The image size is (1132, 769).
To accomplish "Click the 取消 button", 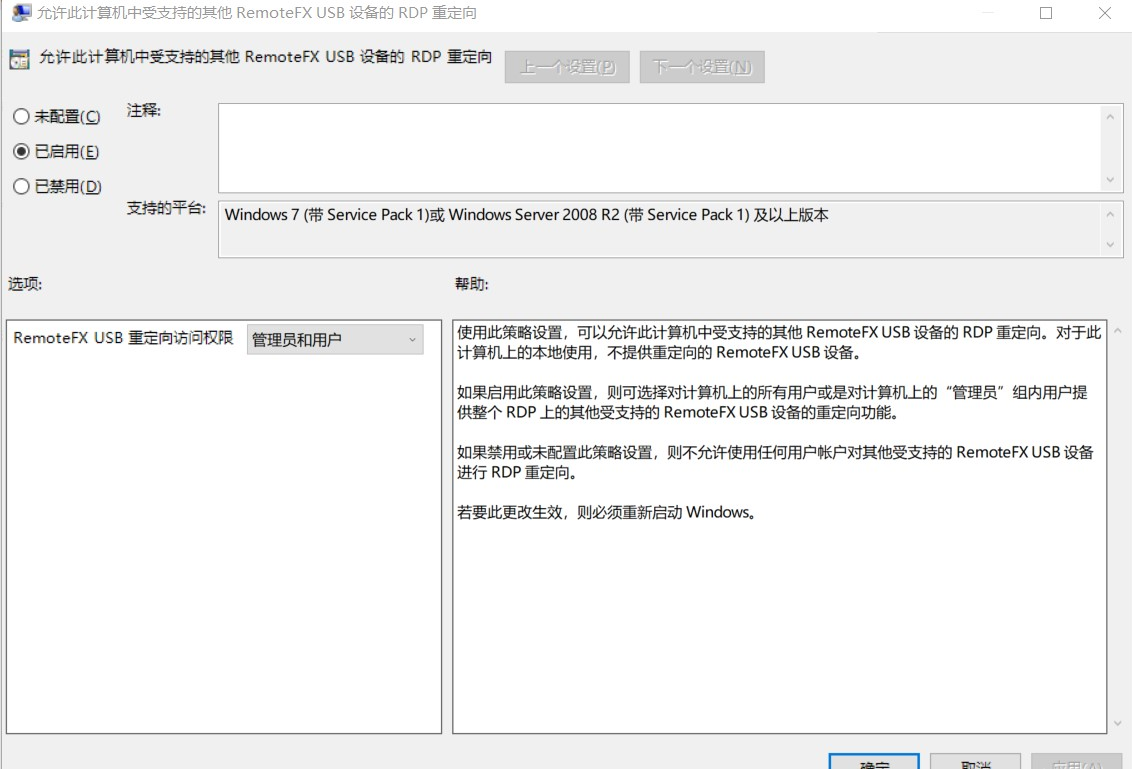I will [x=975, y=762].
